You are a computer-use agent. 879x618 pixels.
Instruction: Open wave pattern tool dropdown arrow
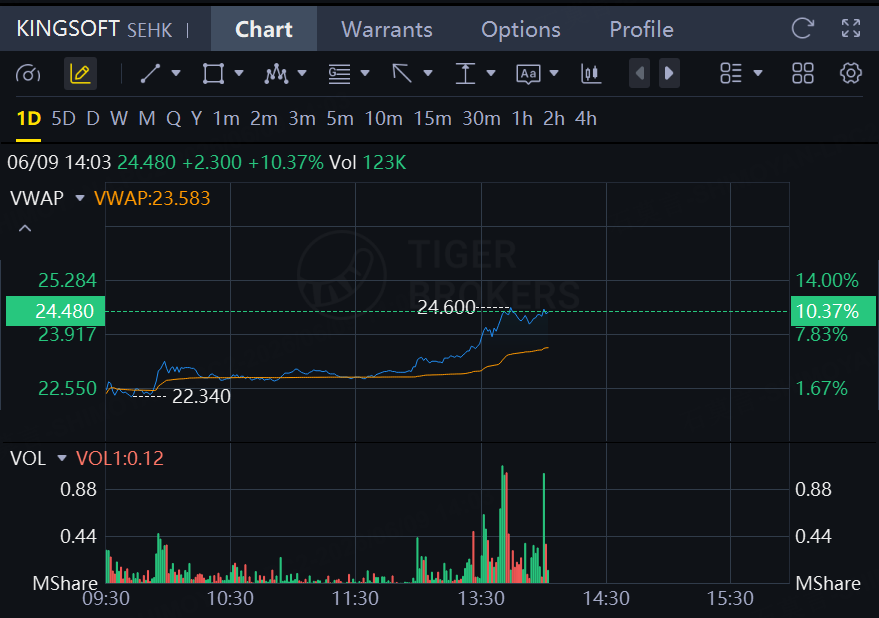pos(302,73)
